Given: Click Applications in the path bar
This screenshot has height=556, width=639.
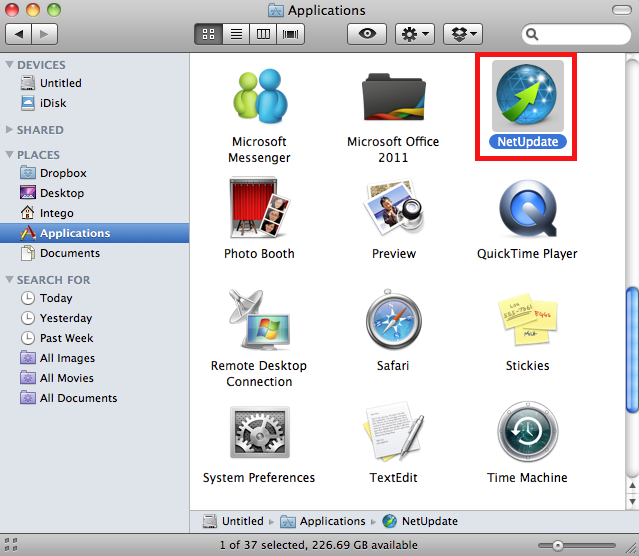Looking at the screenshot, I should [x=323, y=521].
